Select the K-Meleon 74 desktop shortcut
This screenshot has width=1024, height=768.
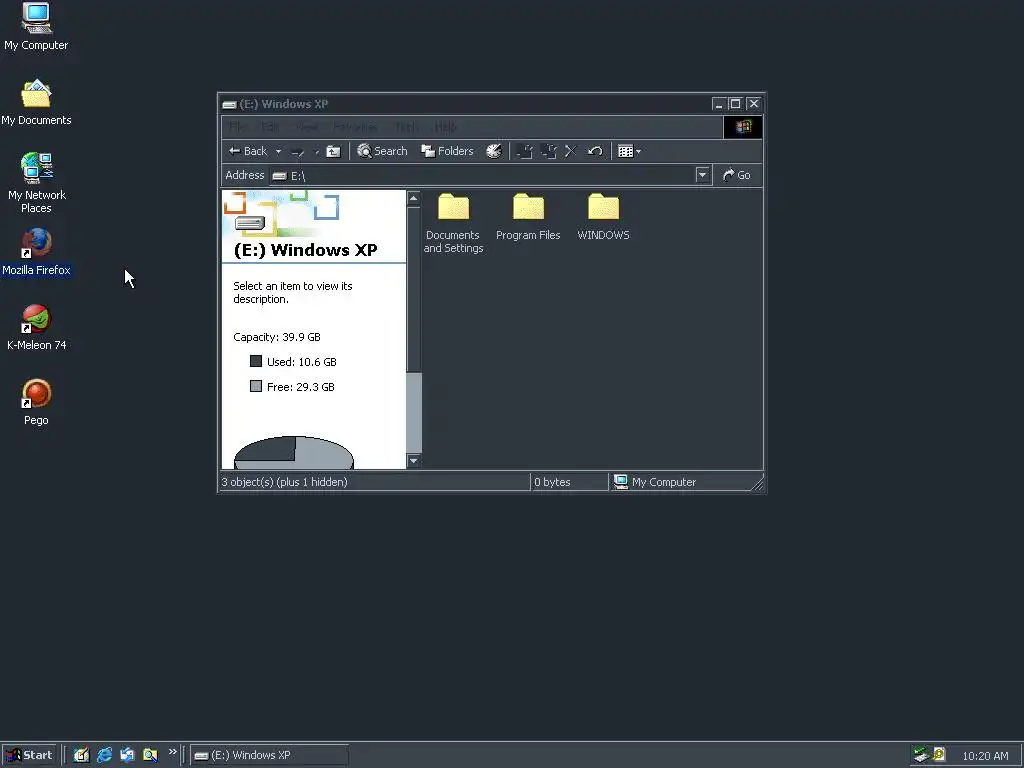click(x=37, y=328)
